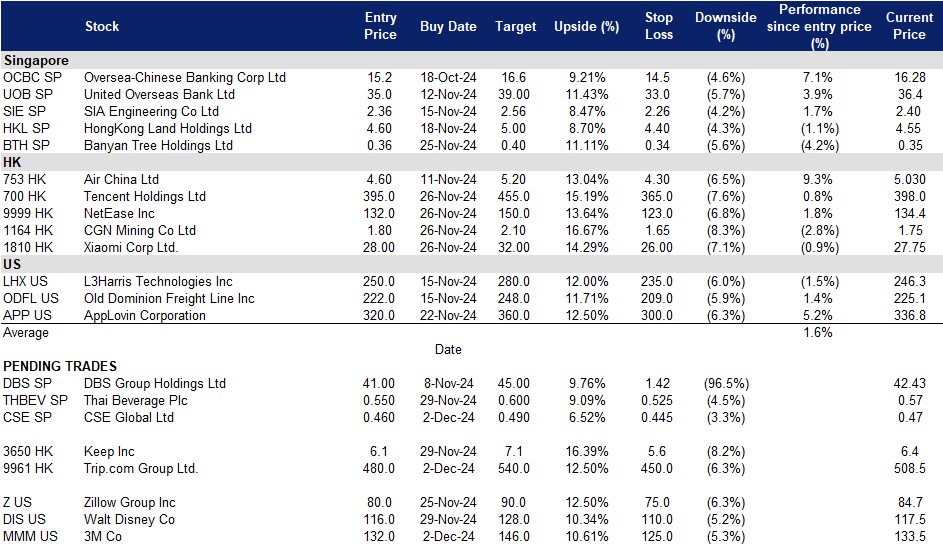
Task: Click the 1.6% average performance value
Action: click(x=818, y=333)
